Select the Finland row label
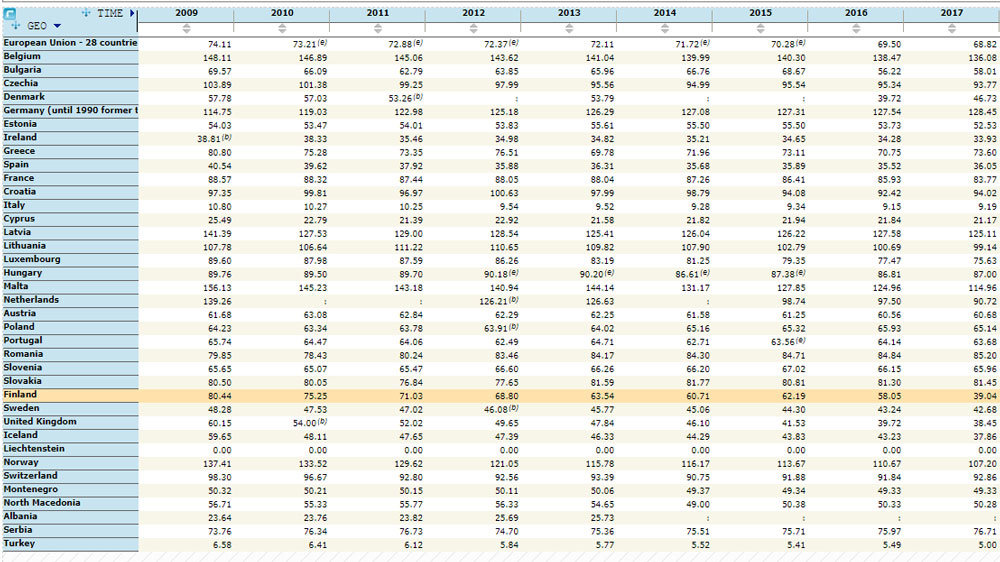This screenshot has height=562, width=1000. click(x=20, y=395)
